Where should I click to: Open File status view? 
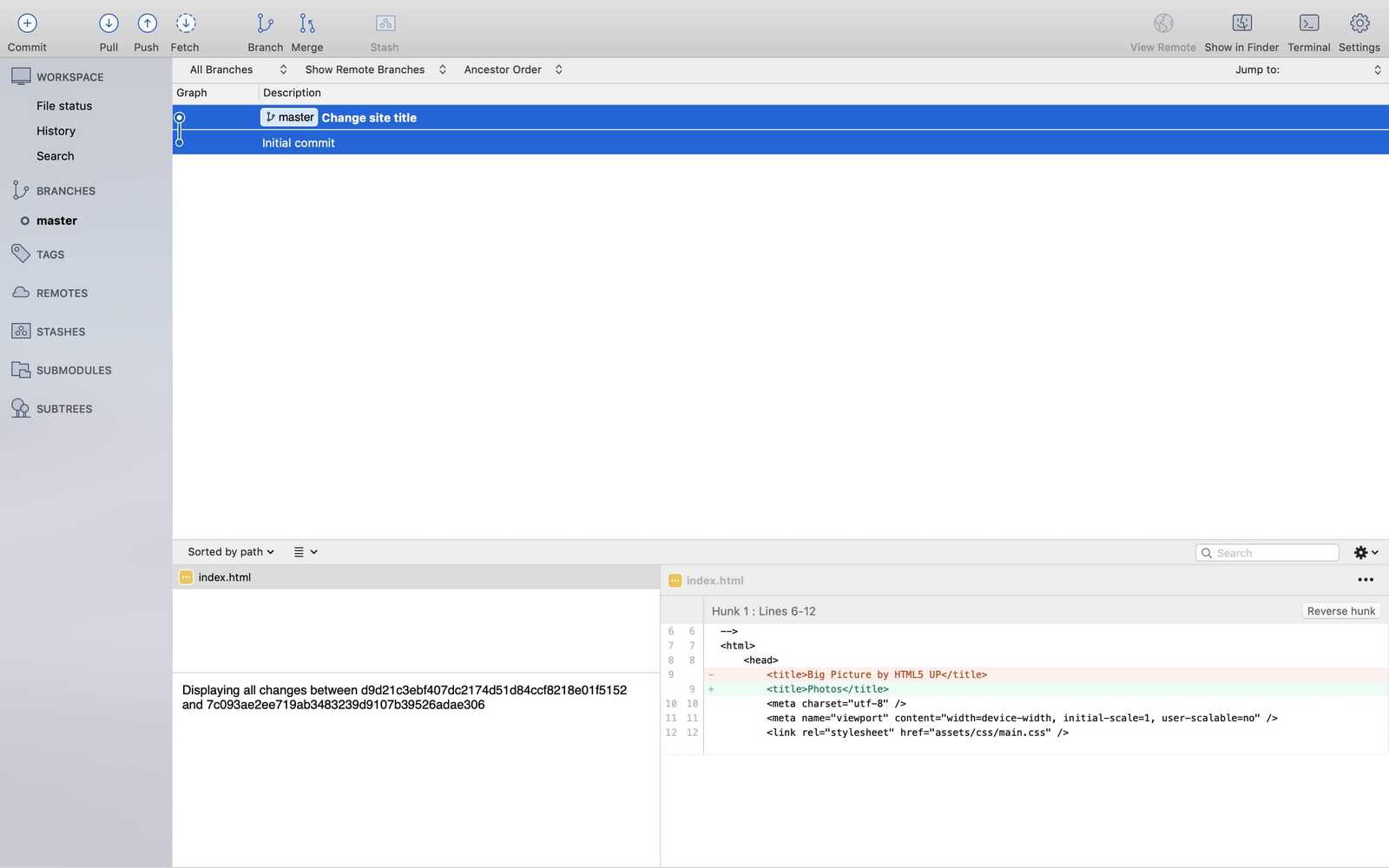[63, 105]
